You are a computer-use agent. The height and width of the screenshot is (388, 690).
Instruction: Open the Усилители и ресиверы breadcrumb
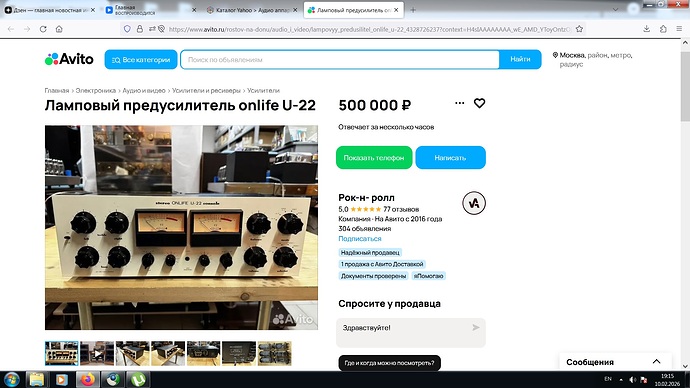206,90
